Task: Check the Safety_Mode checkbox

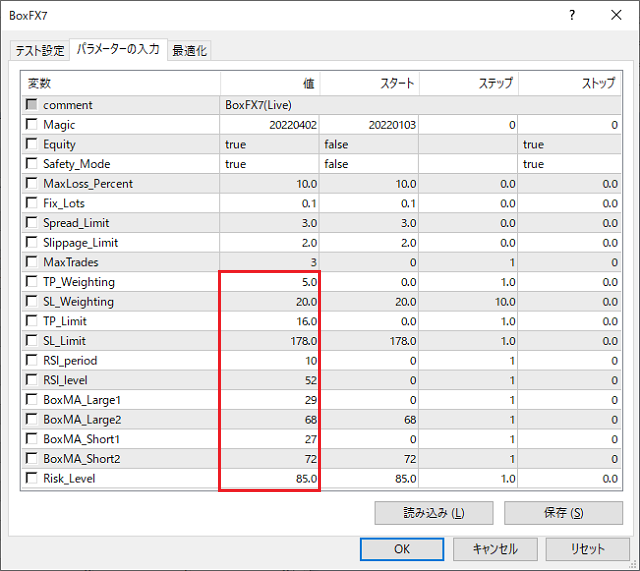Action: (x=31, y=163)
